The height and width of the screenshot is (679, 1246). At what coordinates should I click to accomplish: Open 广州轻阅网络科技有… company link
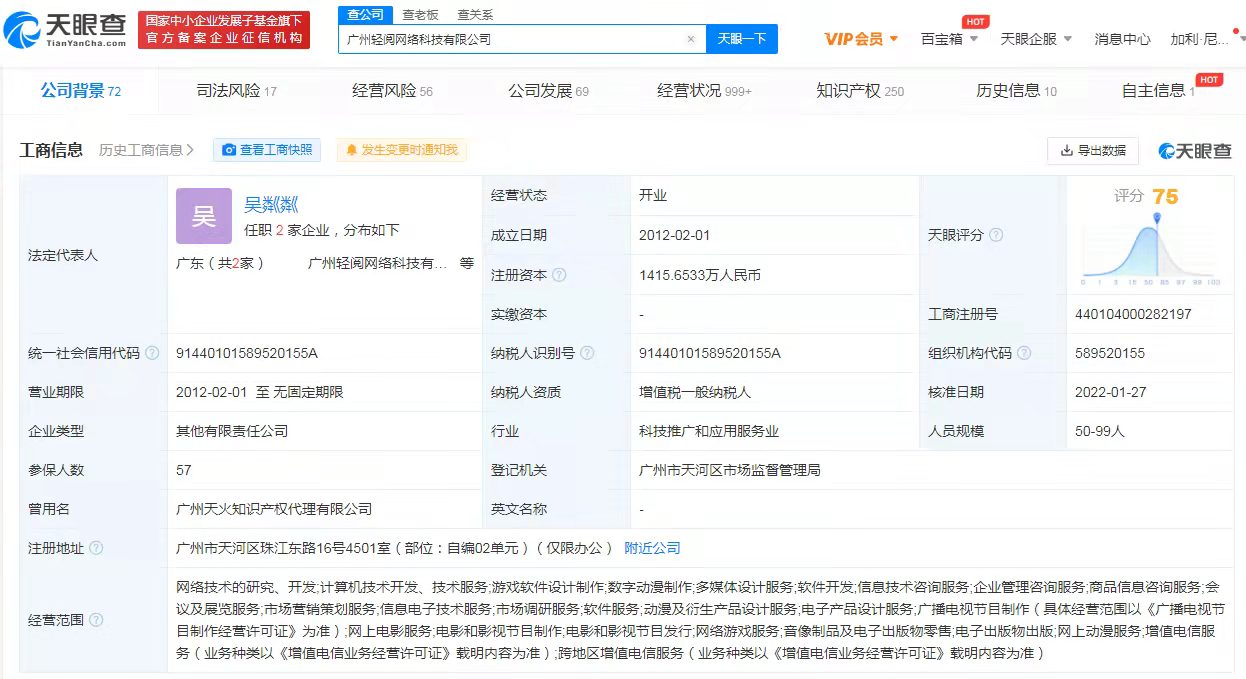click(378, 263)
